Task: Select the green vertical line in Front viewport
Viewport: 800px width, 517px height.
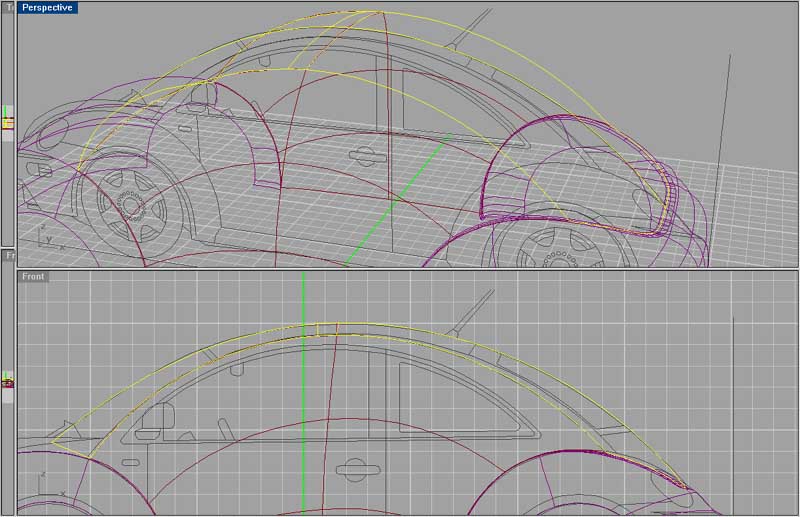Action: (304, 392)
